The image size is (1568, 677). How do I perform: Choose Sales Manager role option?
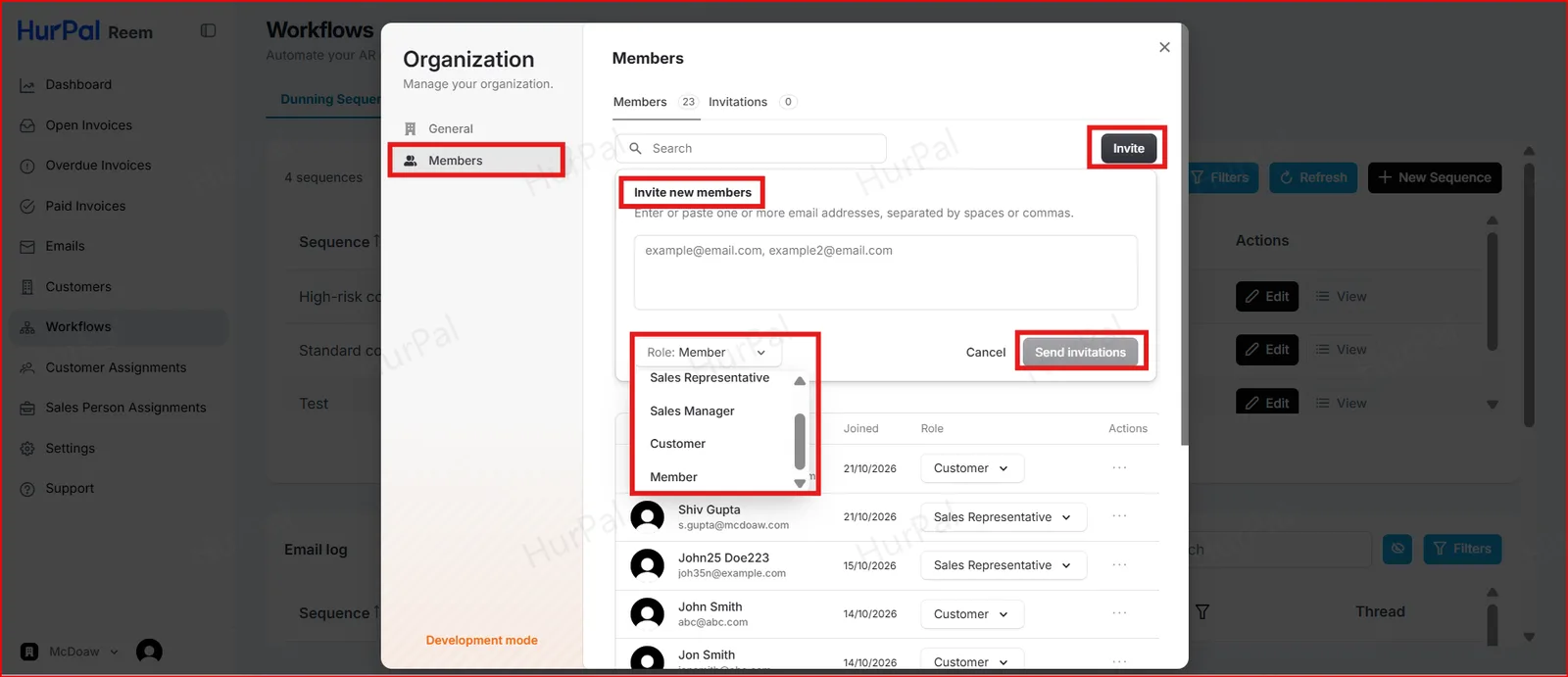(692, 411)
